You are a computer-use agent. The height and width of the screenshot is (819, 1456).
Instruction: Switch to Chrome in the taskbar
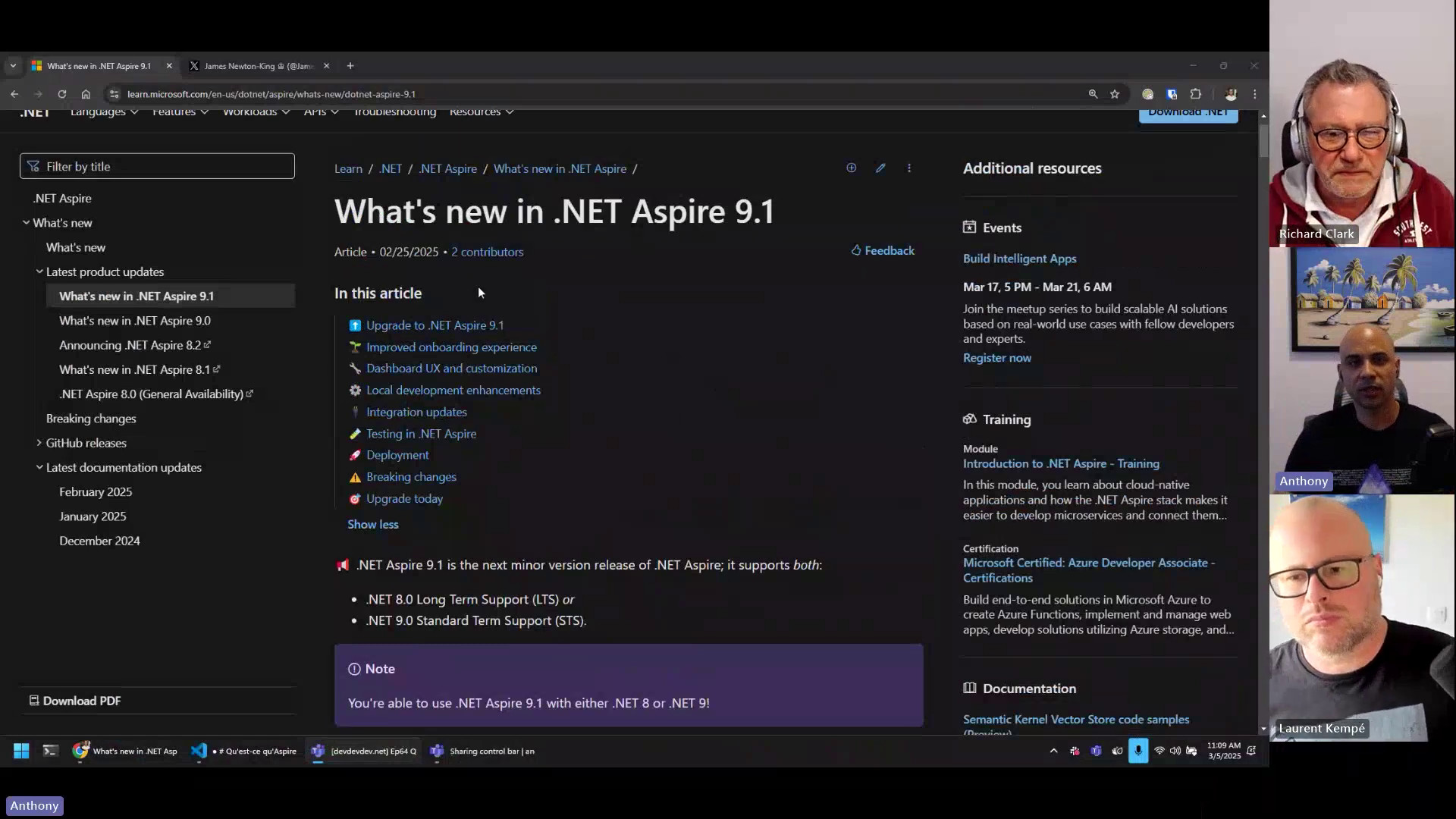(125, 751)
